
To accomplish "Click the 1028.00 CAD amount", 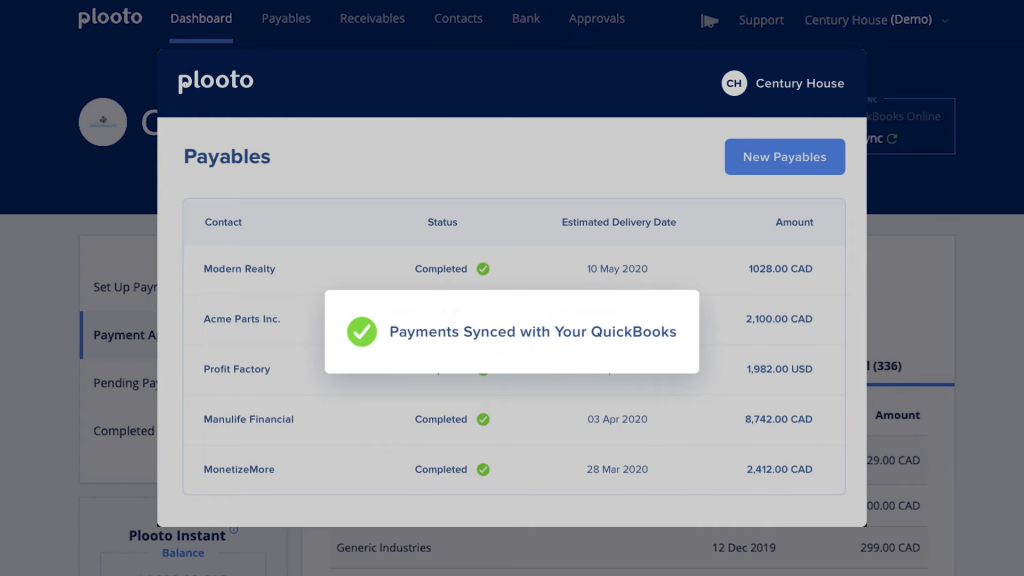I will pos(780,269).
